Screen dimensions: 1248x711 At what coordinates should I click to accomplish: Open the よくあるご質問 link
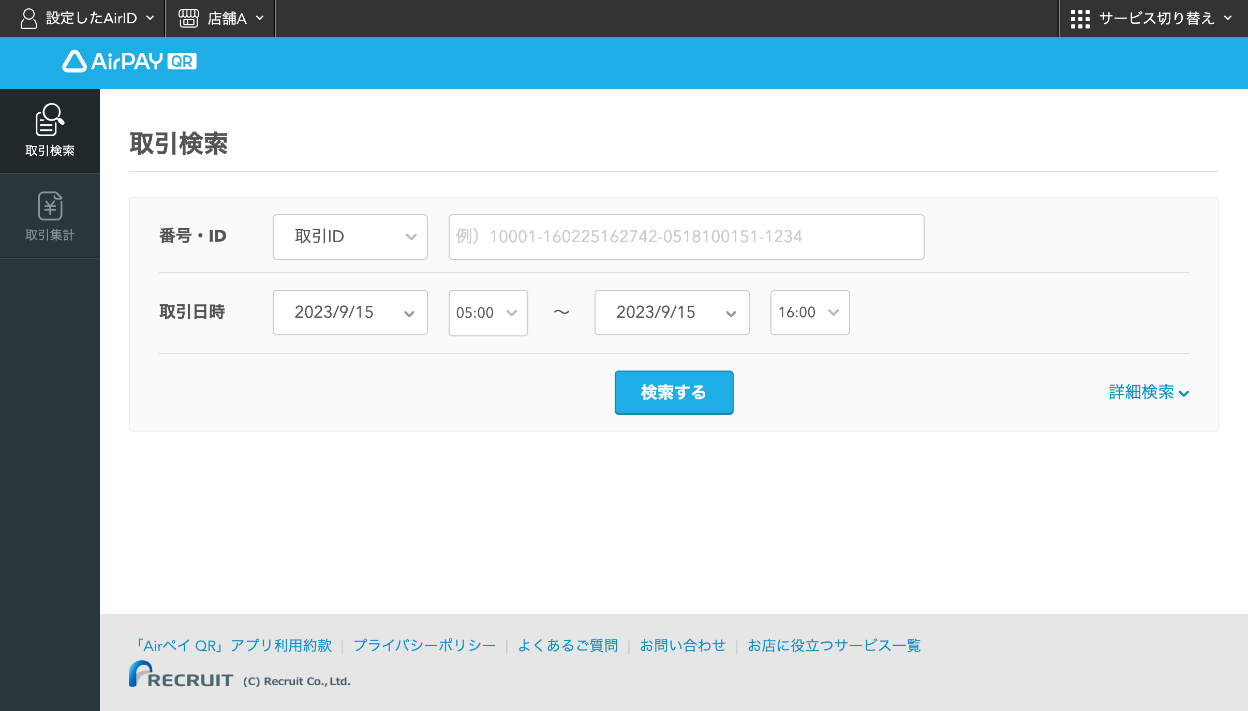point(567,646)
